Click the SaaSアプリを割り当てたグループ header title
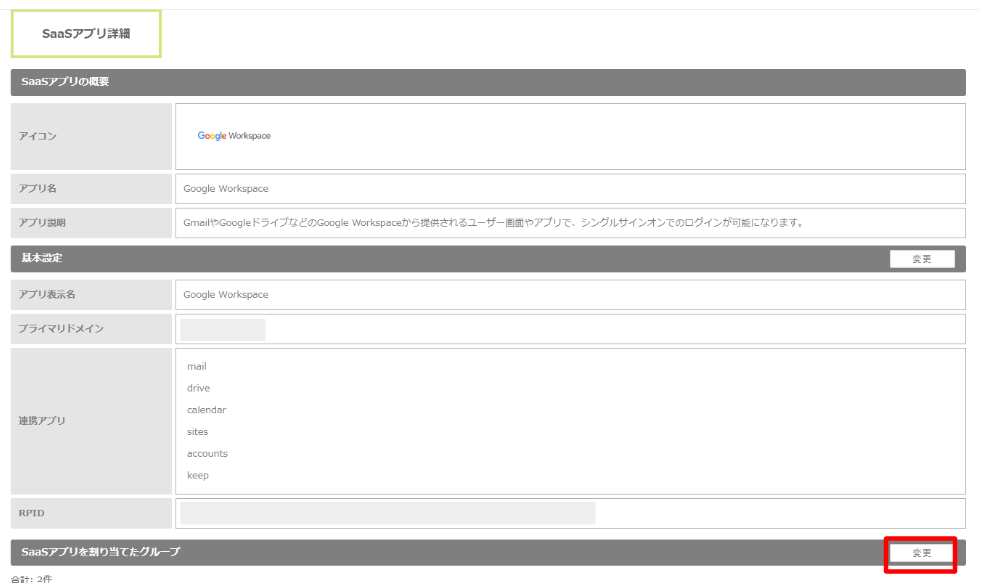The image size is (981, 583). tap(101, 552)
